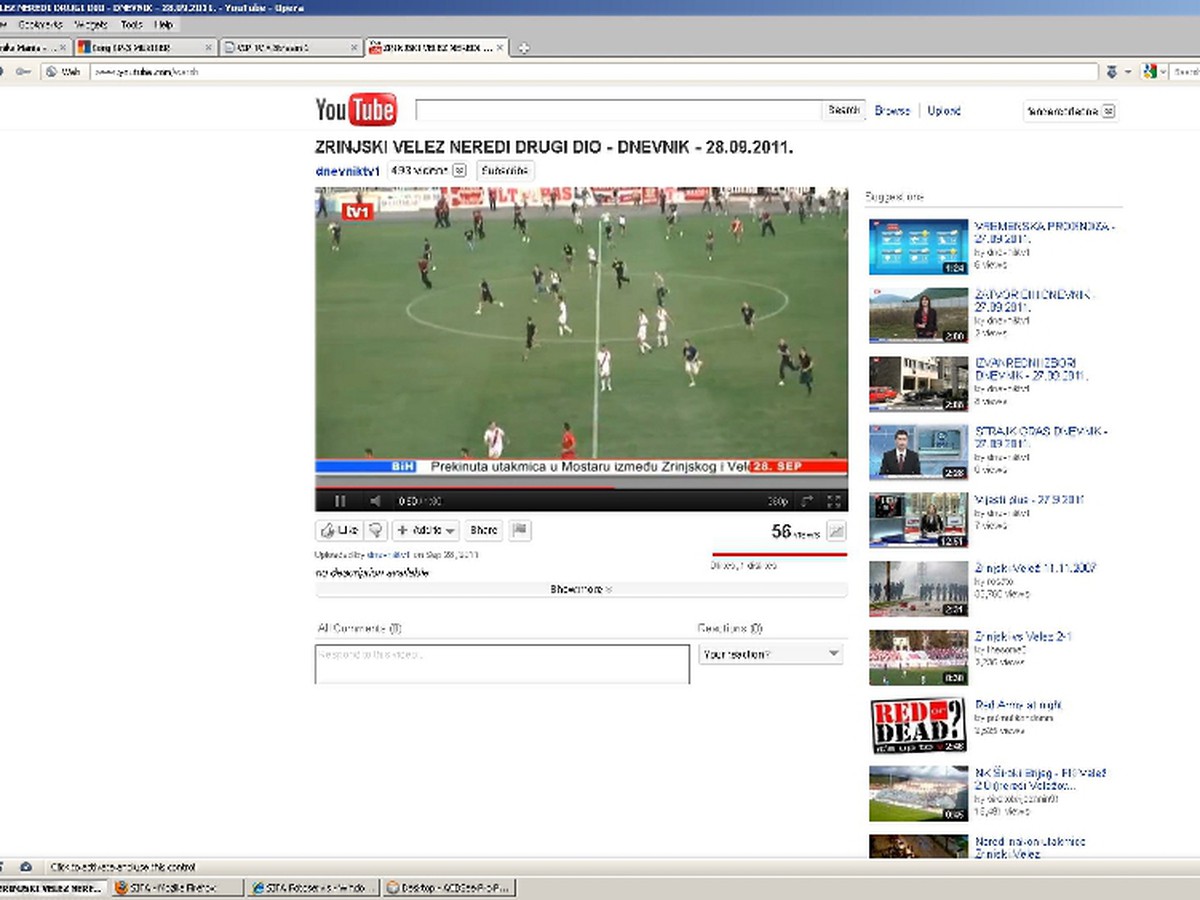Open the Add to dropdown
Screen dimensions: 1200x900
click(x=425, y=531)
